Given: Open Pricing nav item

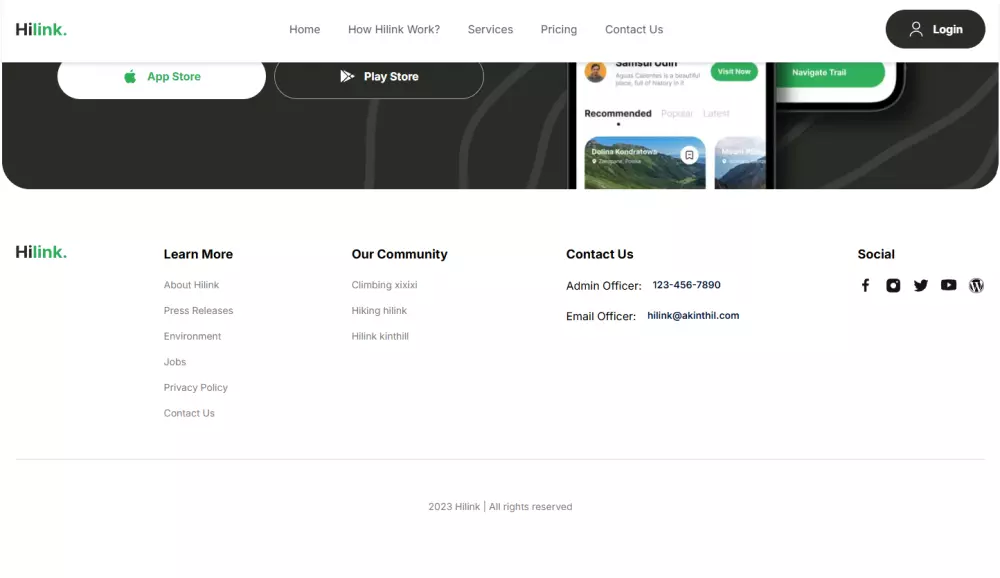Looking at the screenshot, I should tap(559, 29).
